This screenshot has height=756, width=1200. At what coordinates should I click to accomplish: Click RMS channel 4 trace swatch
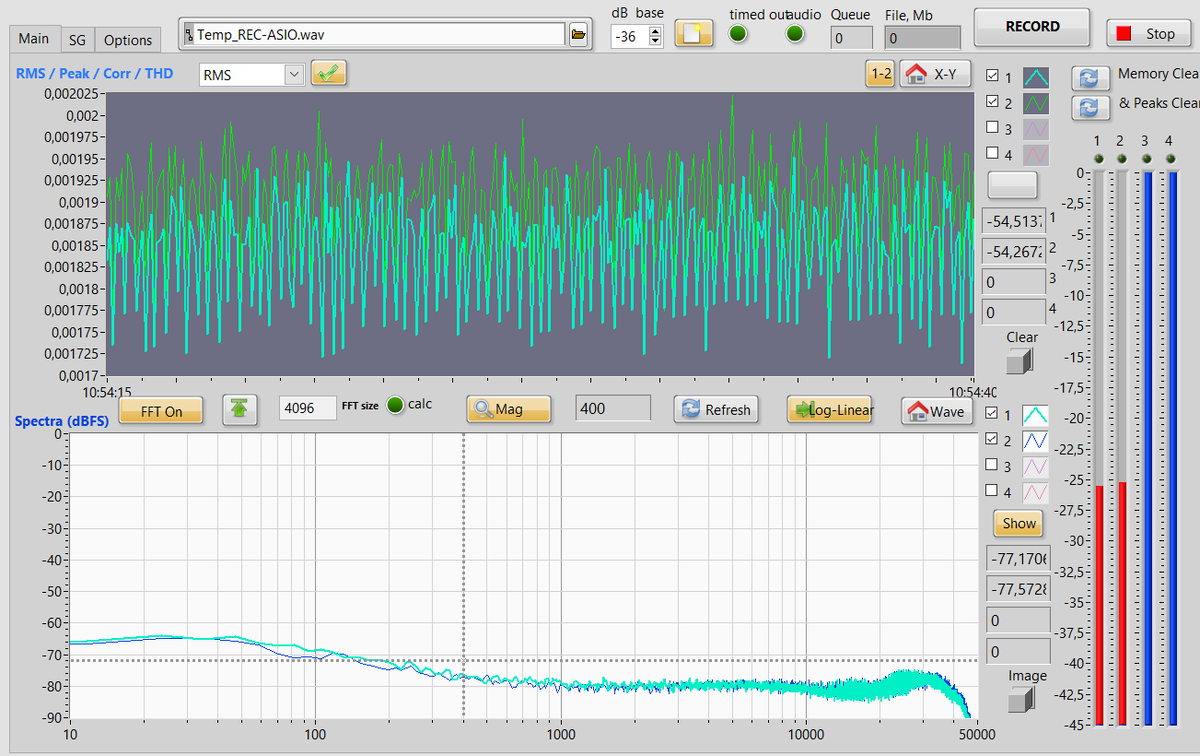coord(1034,155)
